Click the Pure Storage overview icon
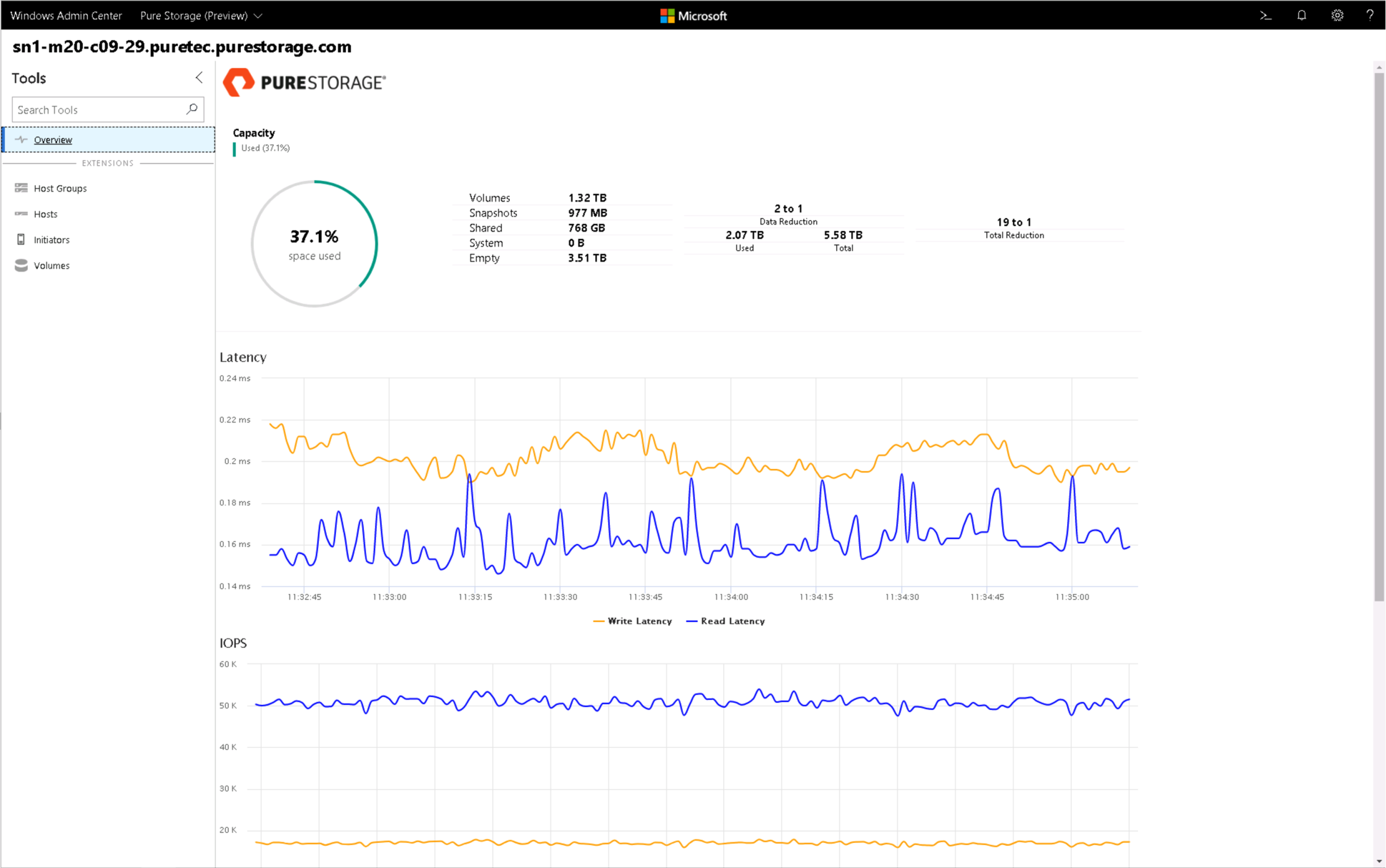This screenshot has height=868, width=1386. pos(21,139)
